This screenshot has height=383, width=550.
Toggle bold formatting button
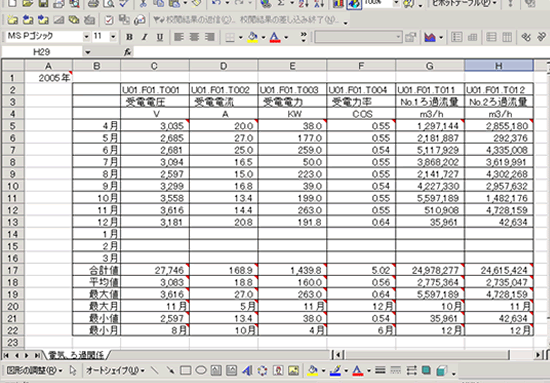click(129, 37)
